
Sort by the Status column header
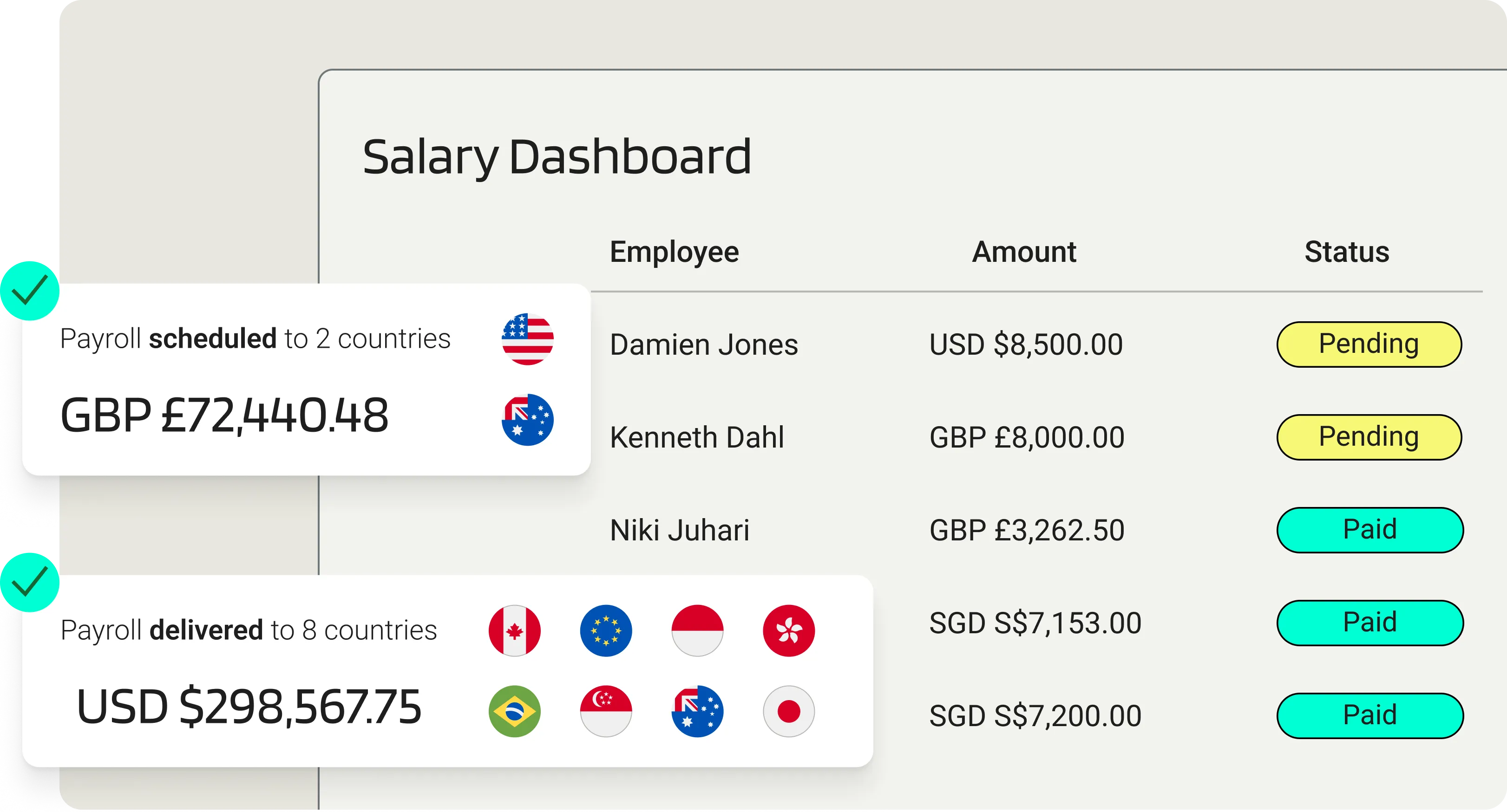click(x=1347, y=252)
